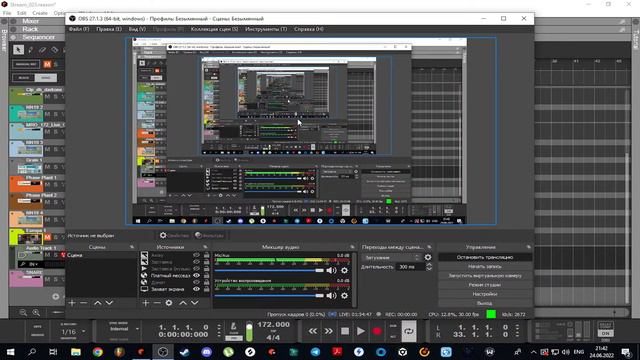
Task: Undock Микшер аудио panel using header icon
Action: coord(352,247)
